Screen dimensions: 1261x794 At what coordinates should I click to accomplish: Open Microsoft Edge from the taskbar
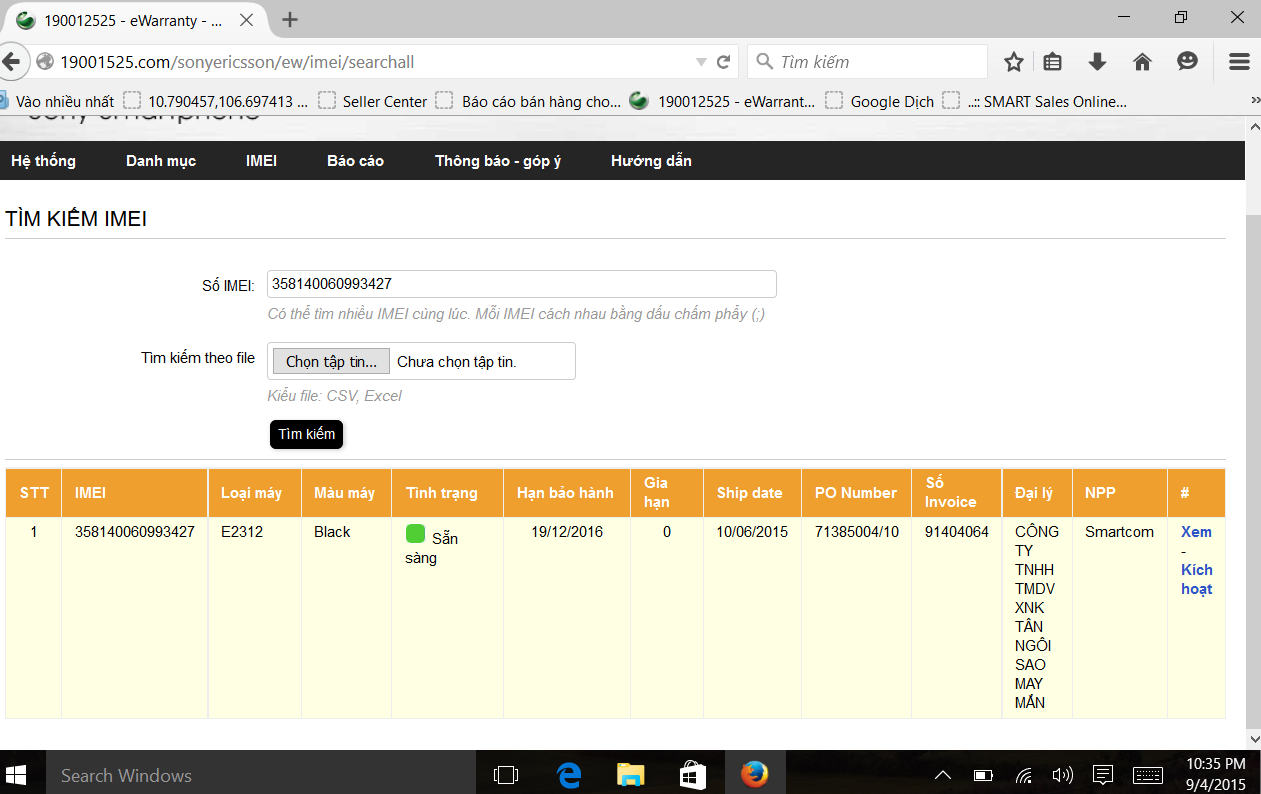pyautogui.click(x=569, y=774)
